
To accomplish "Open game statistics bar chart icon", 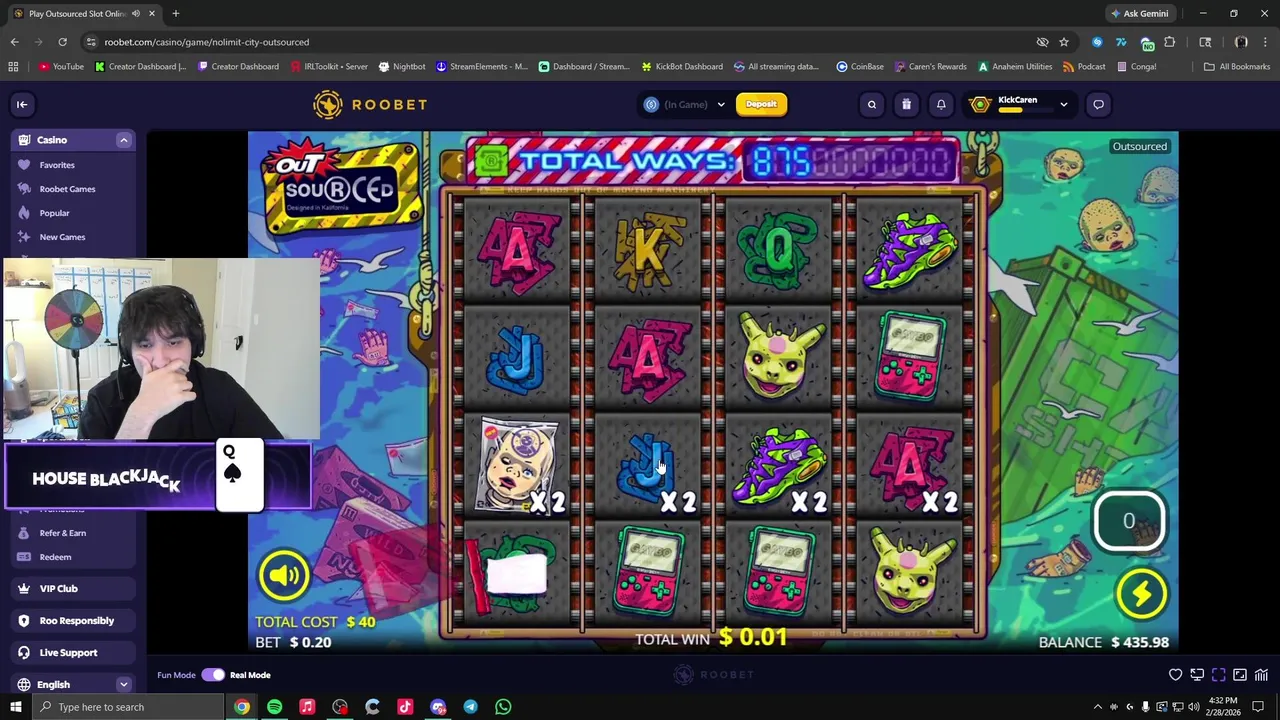I will point(1262,675).
